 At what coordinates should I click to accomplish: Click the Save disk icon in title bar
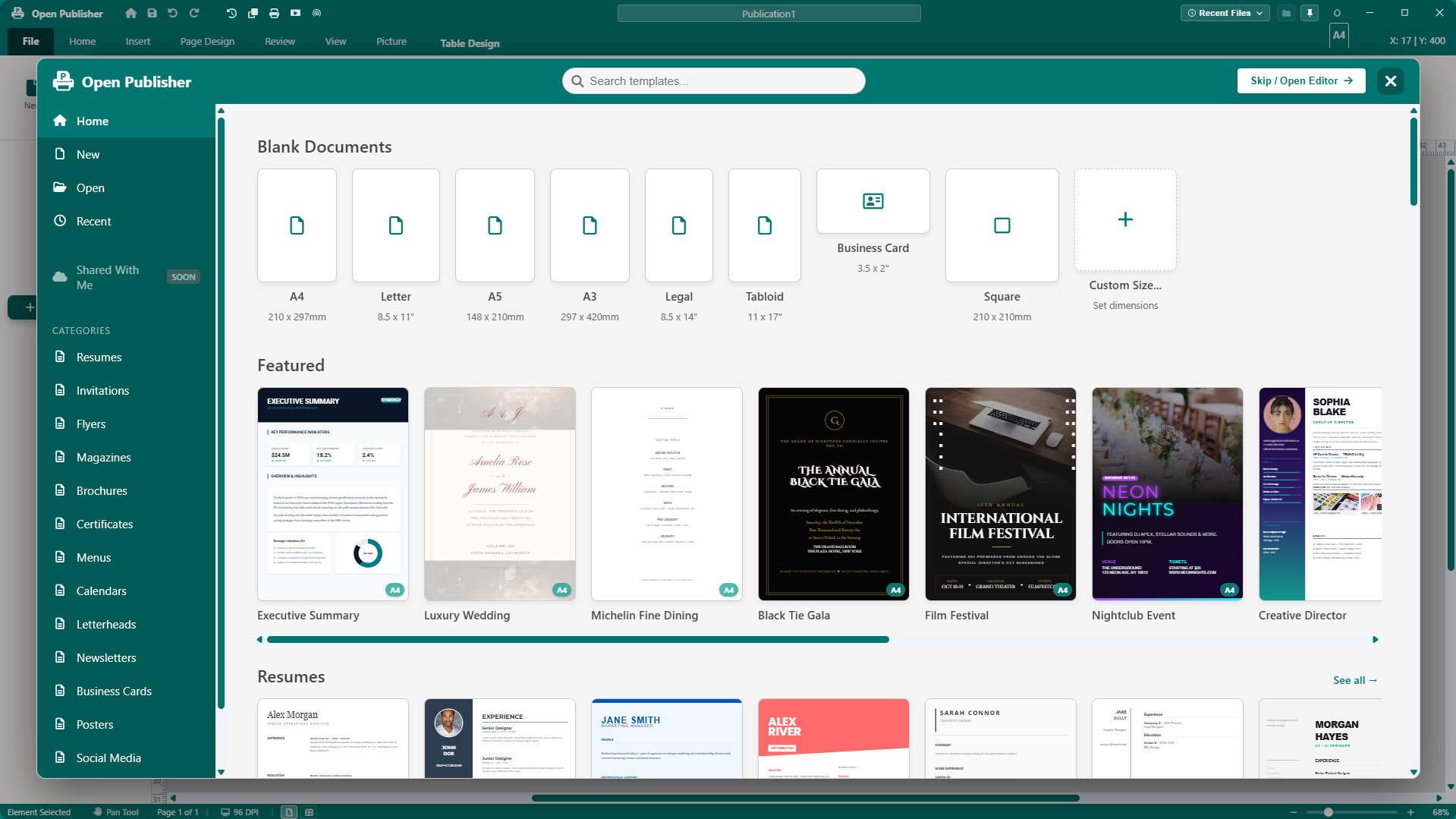pyautogui.click(x=152, y=13)
